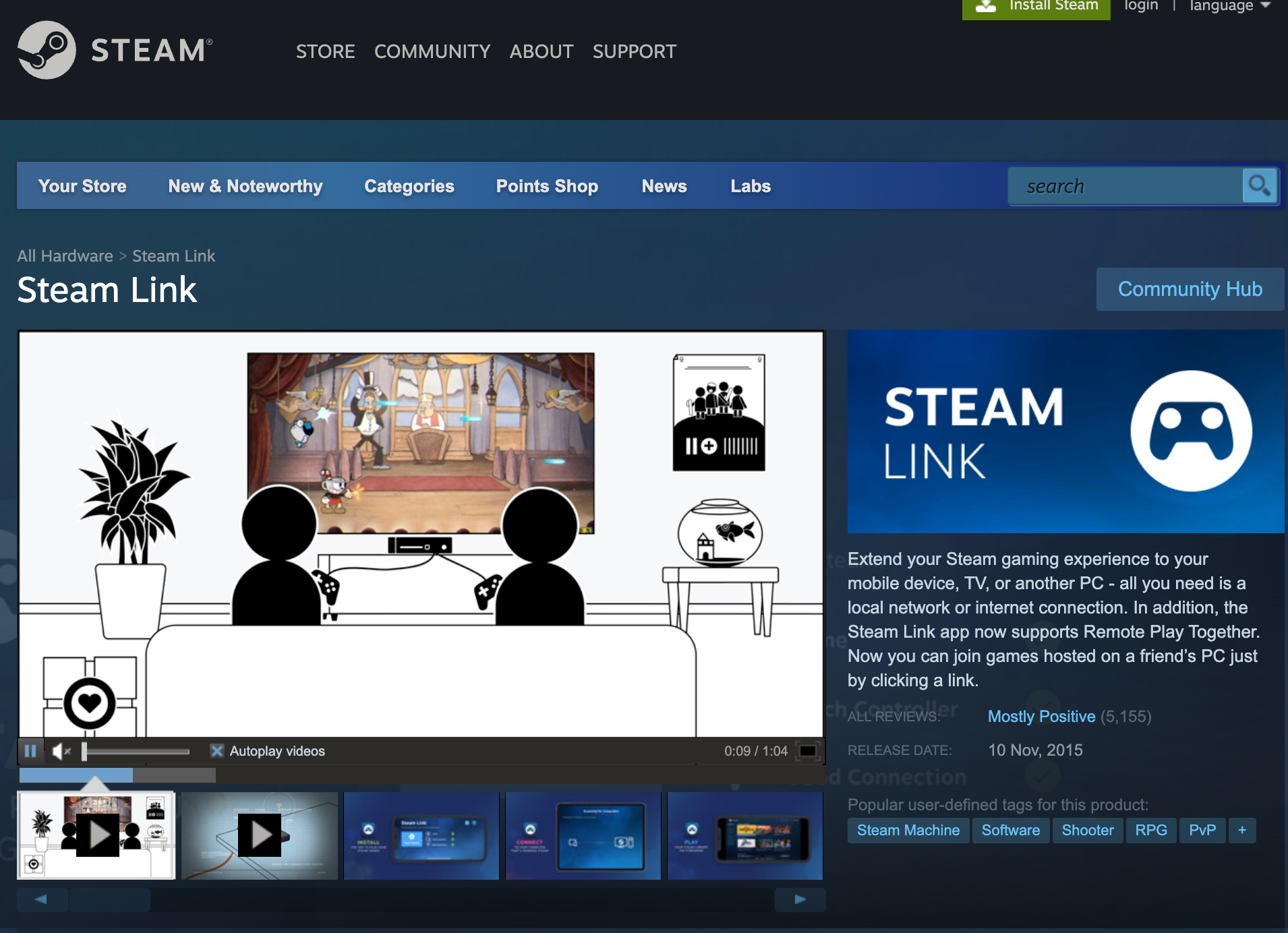The image size is (1288, 933).
Task: Open the Mostly Positive reviews link
Action: [x=1042, y=717]
